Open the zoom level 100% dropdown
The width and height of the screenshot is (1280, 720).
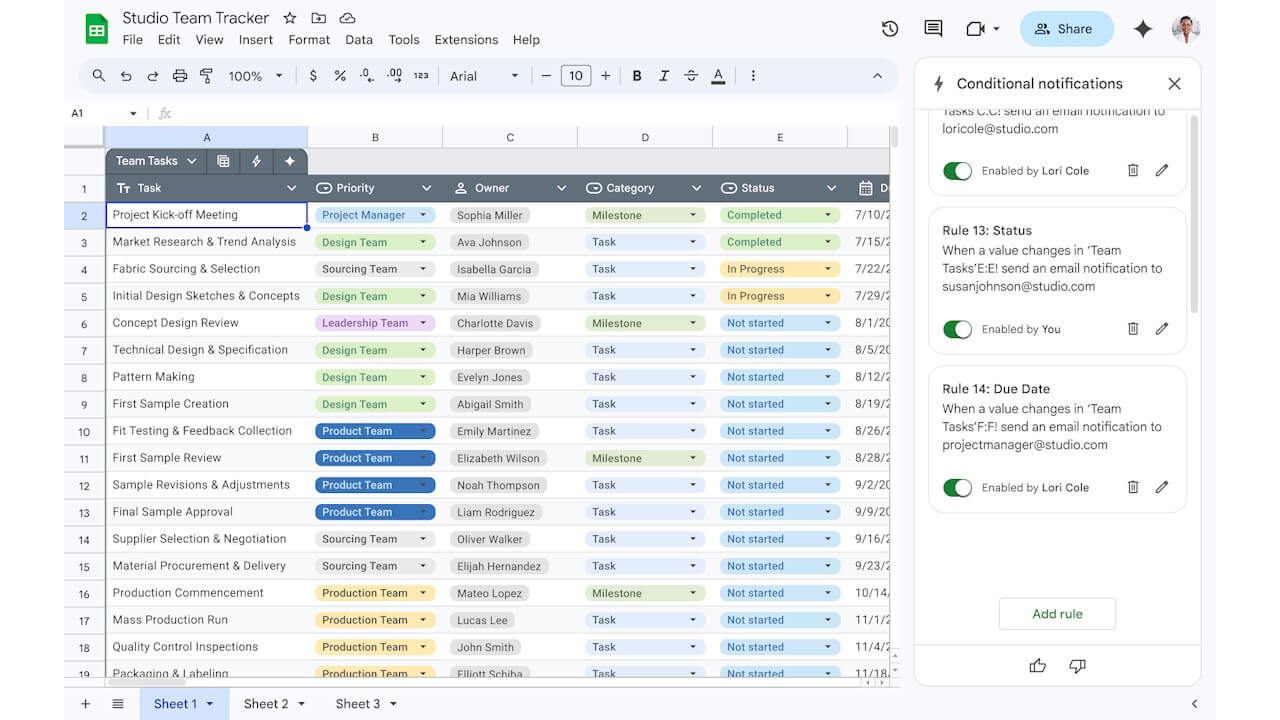click(x=256, y=76)
